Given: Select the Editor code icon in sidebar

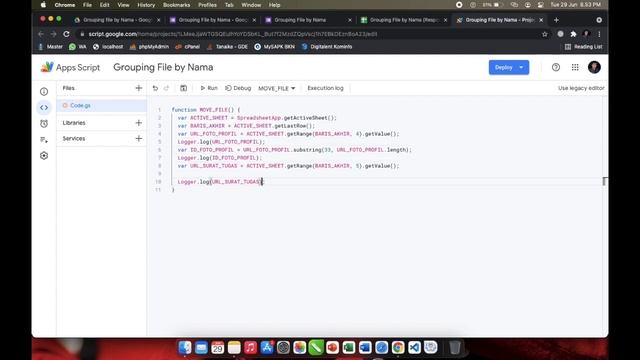Looking at the screenshot, I should 44,107.
